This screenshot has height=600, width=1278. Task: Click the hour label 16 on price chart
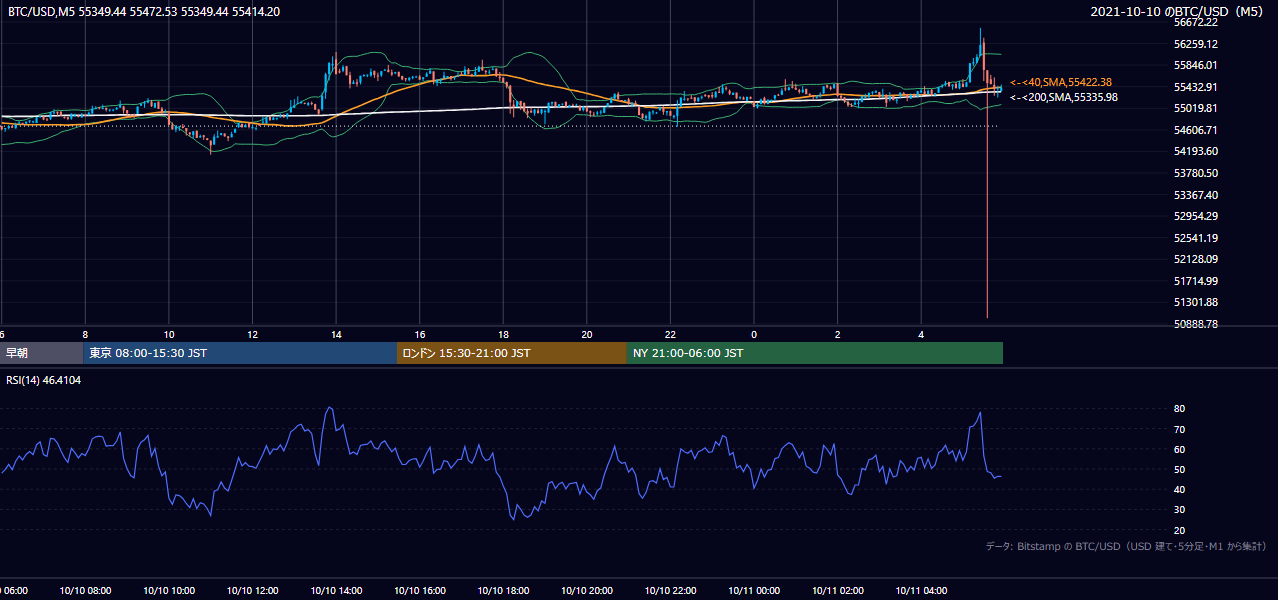pos(420,335)
